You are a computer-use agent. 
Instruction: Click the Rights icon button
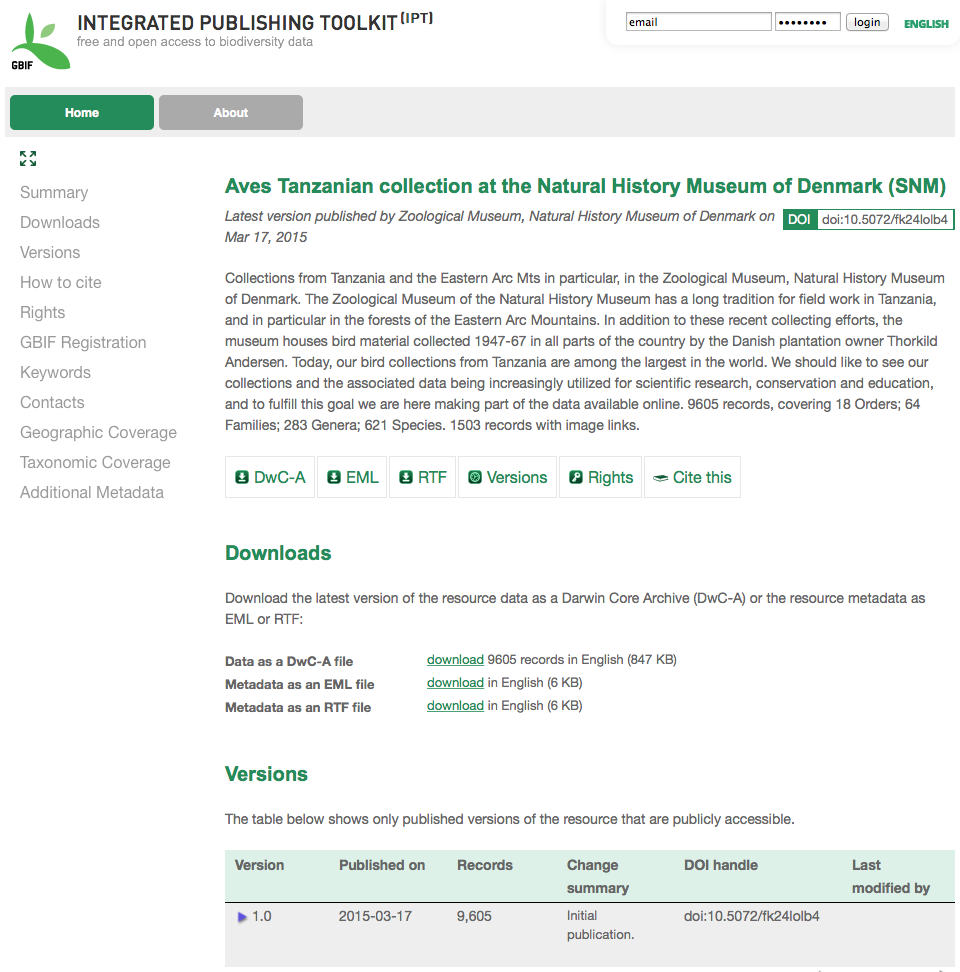pos(600,477)
